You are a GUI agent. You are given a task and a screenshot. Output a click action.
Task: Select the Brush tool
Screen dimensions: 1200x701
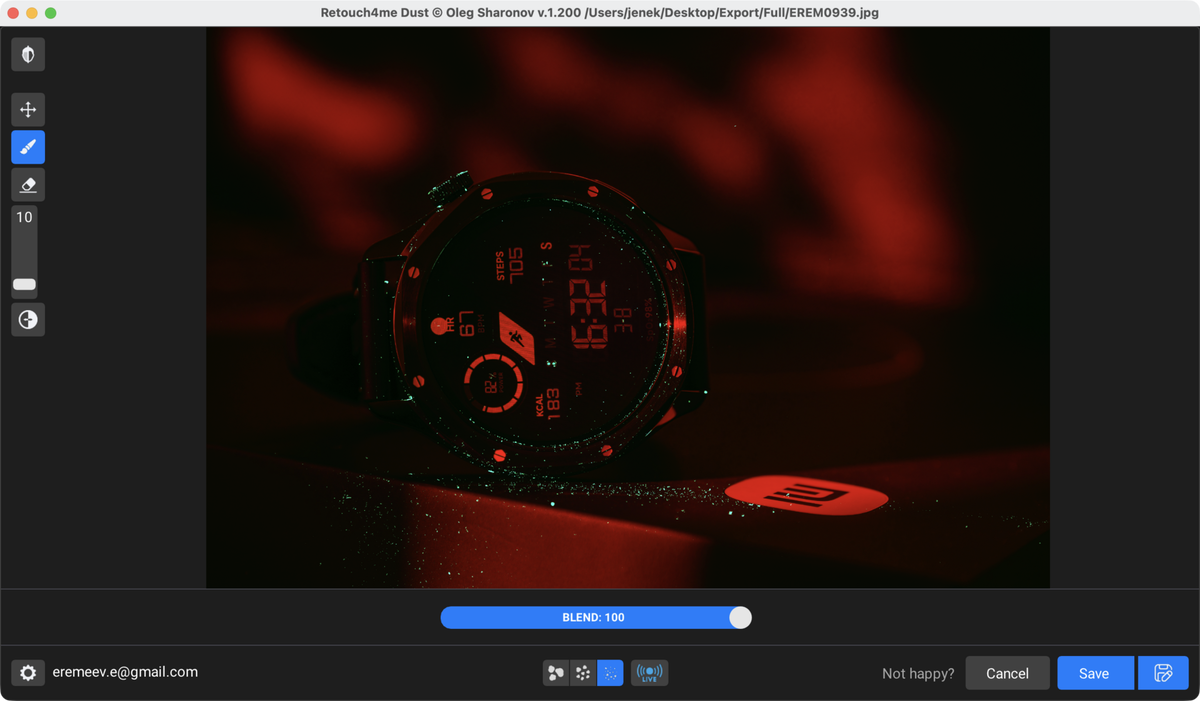tap(28, 147)
